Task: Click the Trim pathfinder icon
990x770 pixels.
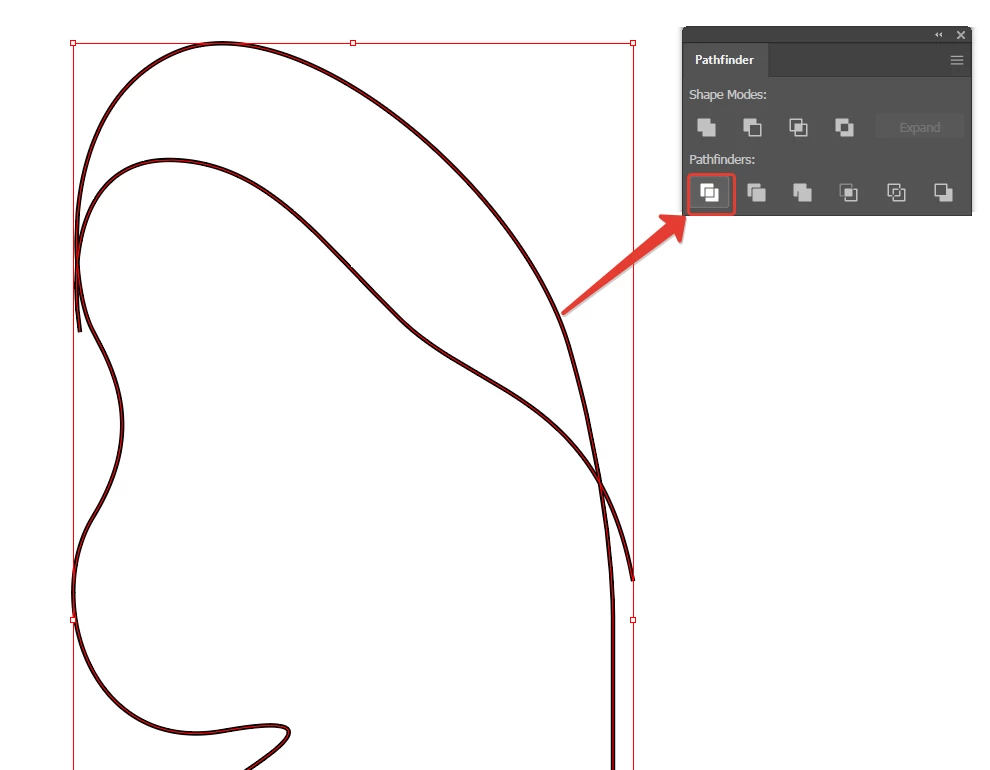Action: (756, 192)
